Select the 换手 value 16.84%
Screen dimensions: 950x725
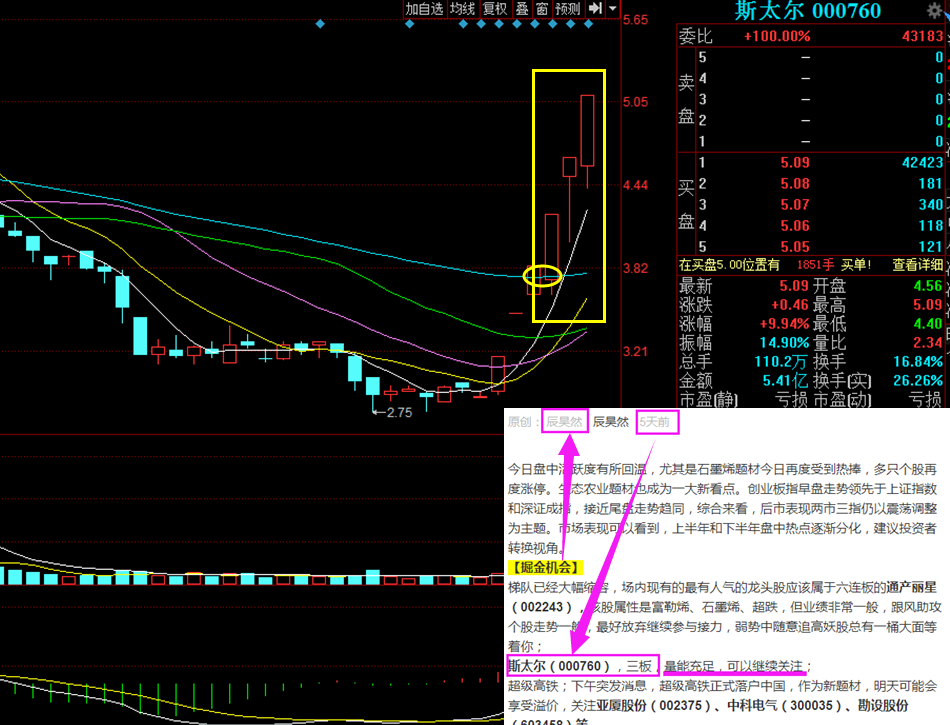click(918, 362)
